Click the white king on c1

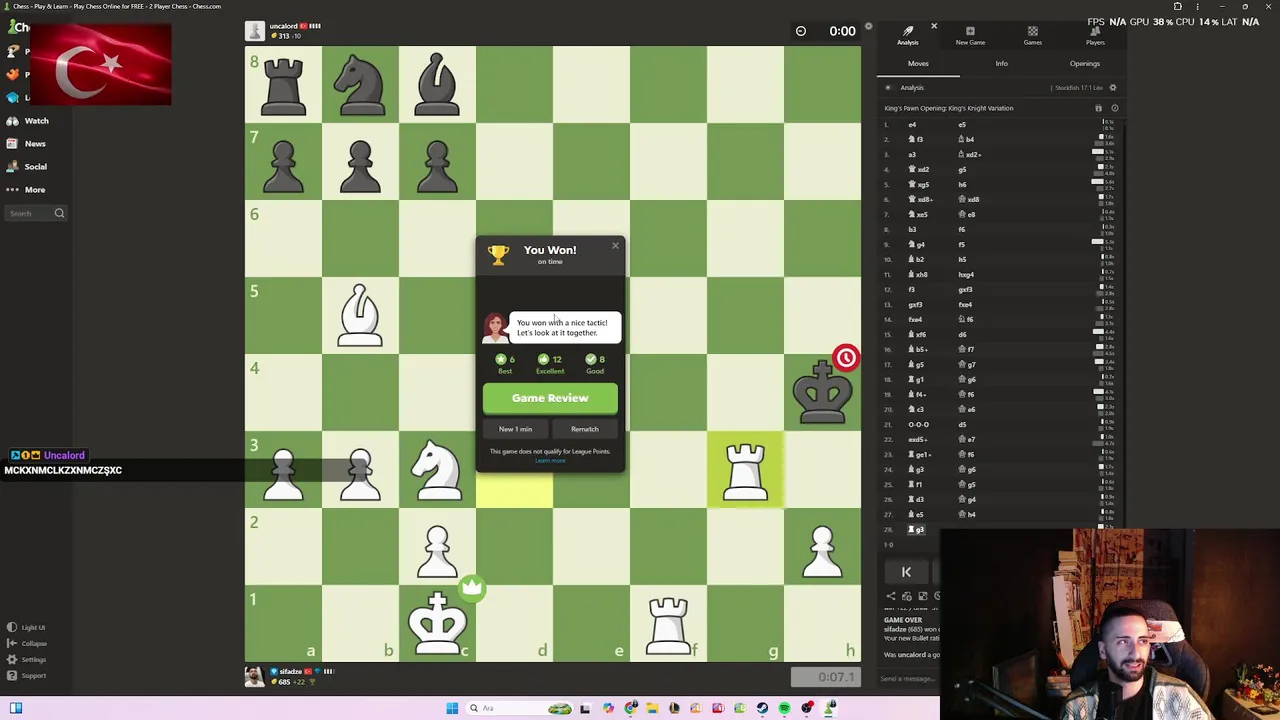pos(437,624)
